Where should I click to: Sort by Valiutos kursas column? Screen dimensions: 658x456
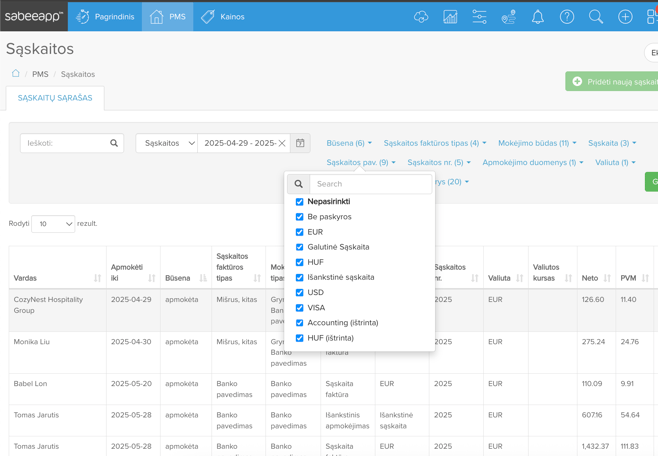pos(569,278)
